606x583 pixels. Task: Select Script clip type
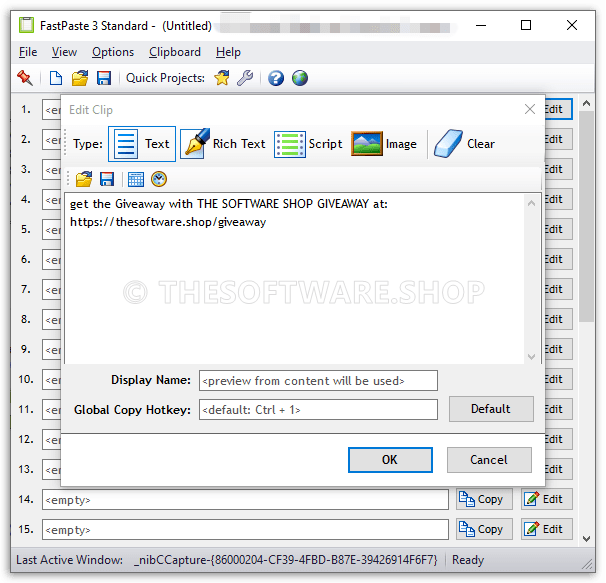pyautogui.click(x=308, y=144)
